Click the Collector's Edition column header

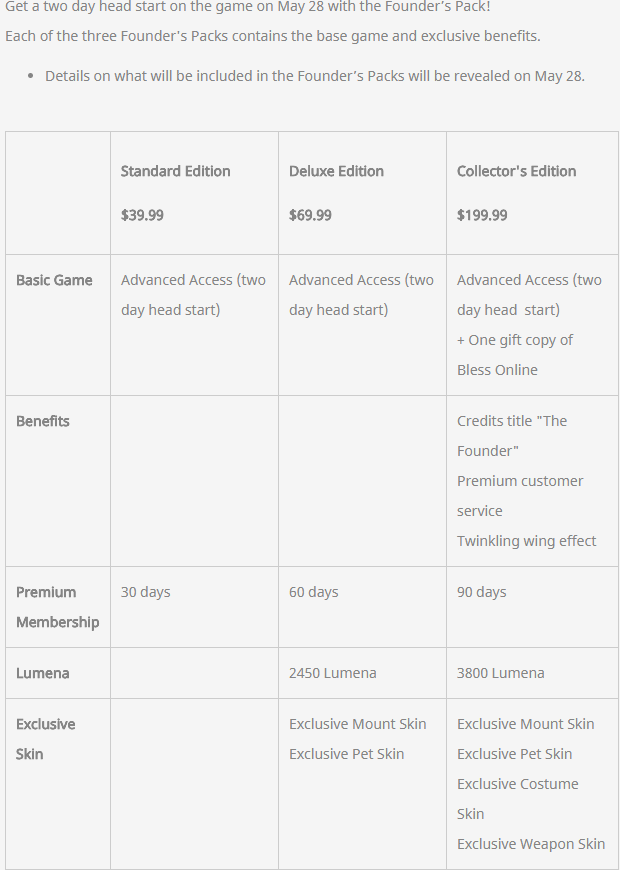coord(516,171)
